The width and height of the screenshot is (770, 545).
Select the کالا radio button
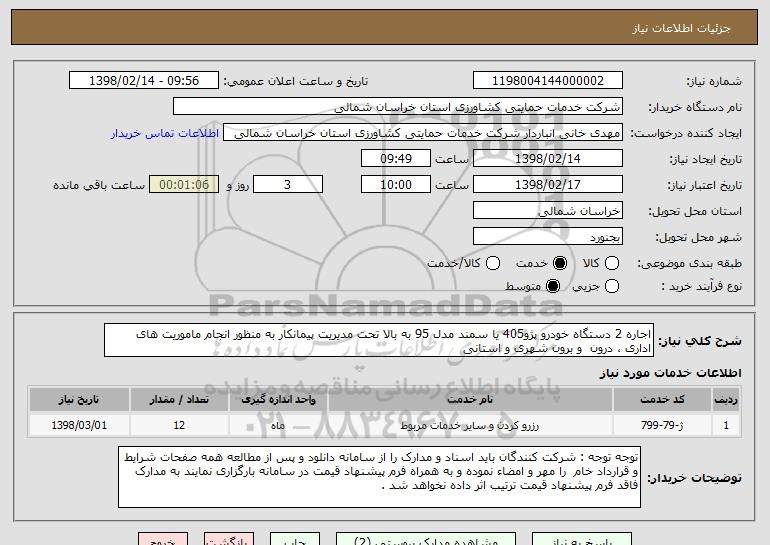(612, 263)
